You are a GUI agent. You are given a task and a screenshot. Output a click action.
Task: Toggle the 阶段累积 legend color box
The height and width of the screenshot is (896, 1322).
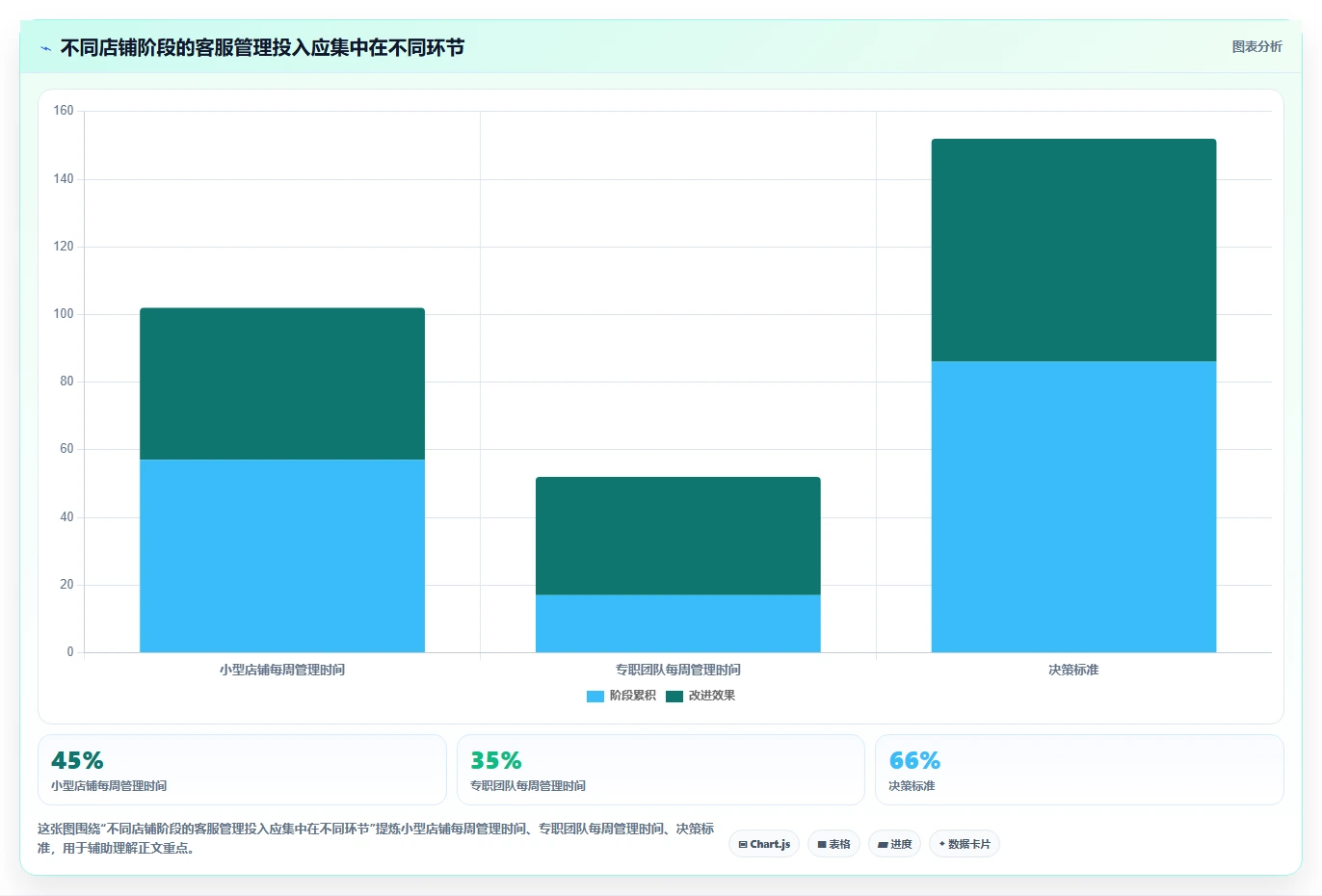coord(595,696)
